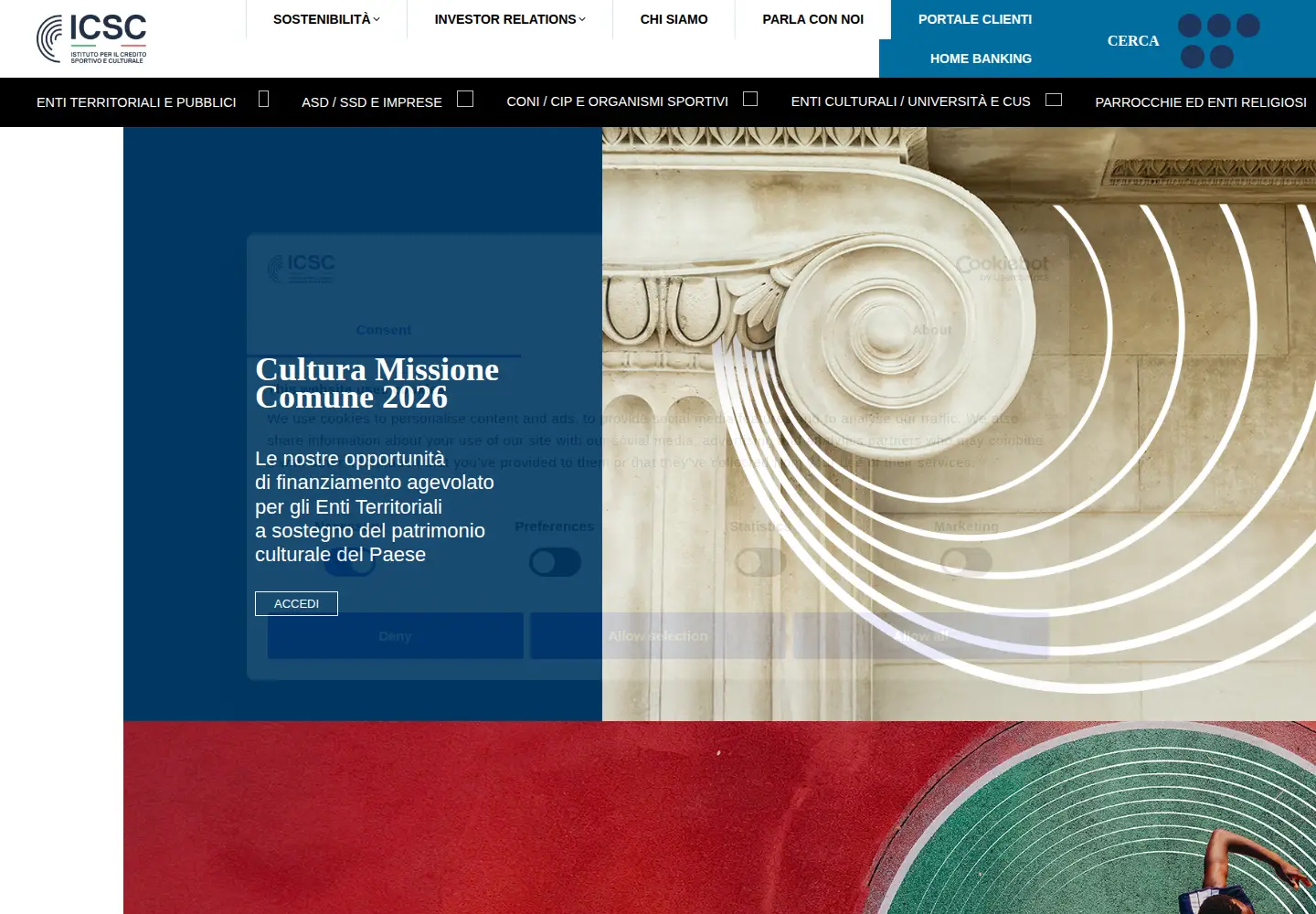The height and width of the screenshot is (914, 1316).
Task: Click the box icon beside ENTI CULTURALI / UNIVERSITÀ E CUS
Action: (x=1054, y=100)
